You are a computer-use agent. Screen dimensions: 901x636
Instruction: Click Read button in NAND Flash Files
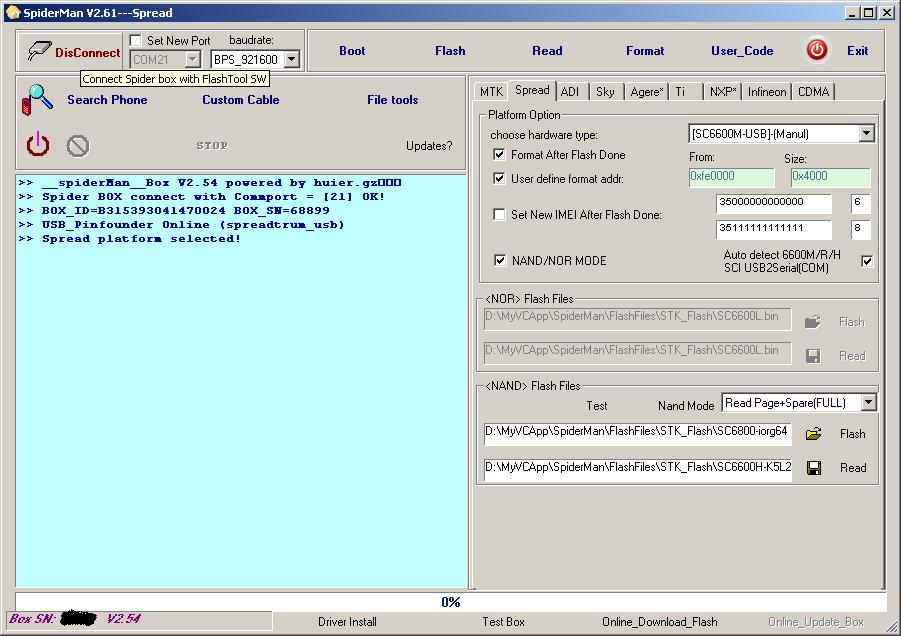853,468
